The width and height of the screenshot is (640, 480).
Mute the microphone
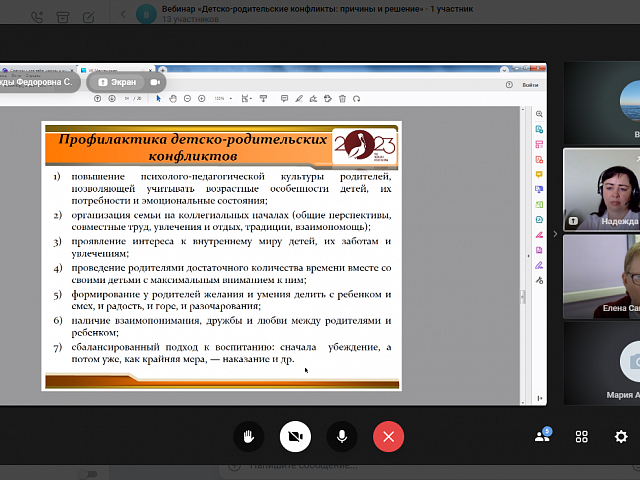342,436
